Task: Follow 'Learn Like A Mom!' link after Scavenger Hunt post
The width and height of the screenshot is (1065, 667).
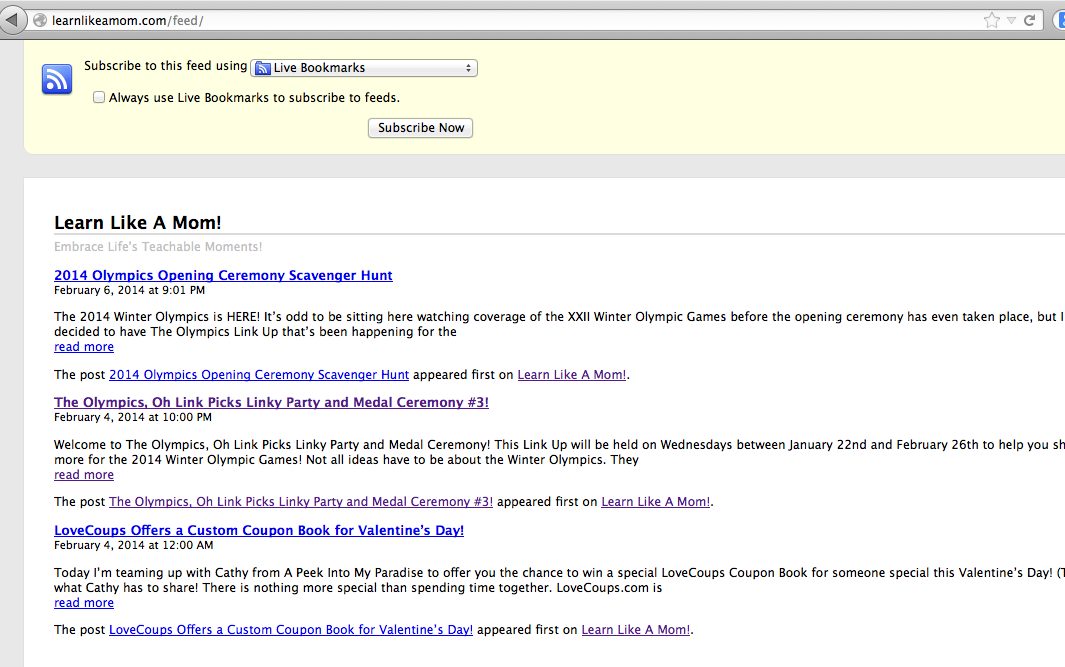Action: pyautogui.click(x=572, y=375)
